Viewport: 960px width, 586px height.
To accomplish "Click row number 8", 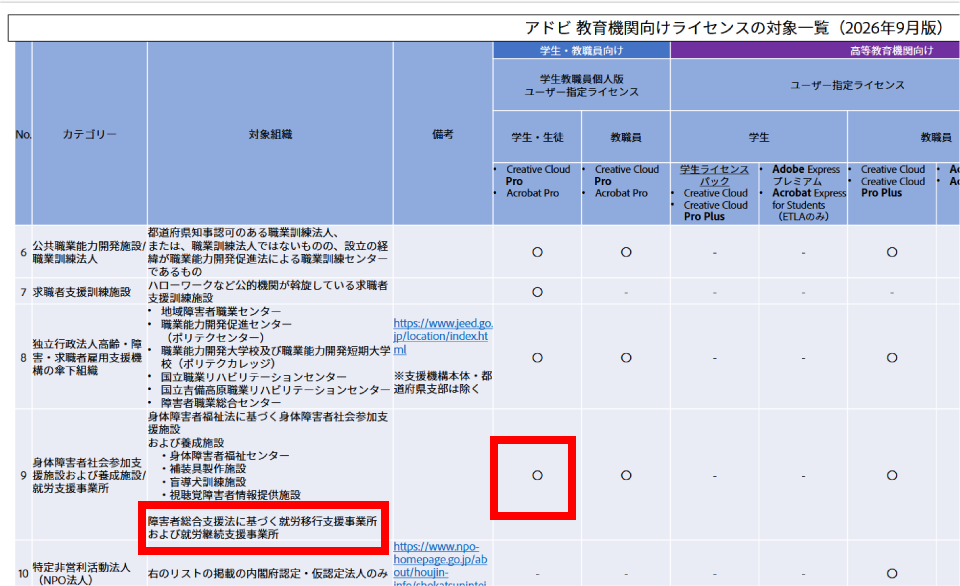I will (x=23, y=358).
